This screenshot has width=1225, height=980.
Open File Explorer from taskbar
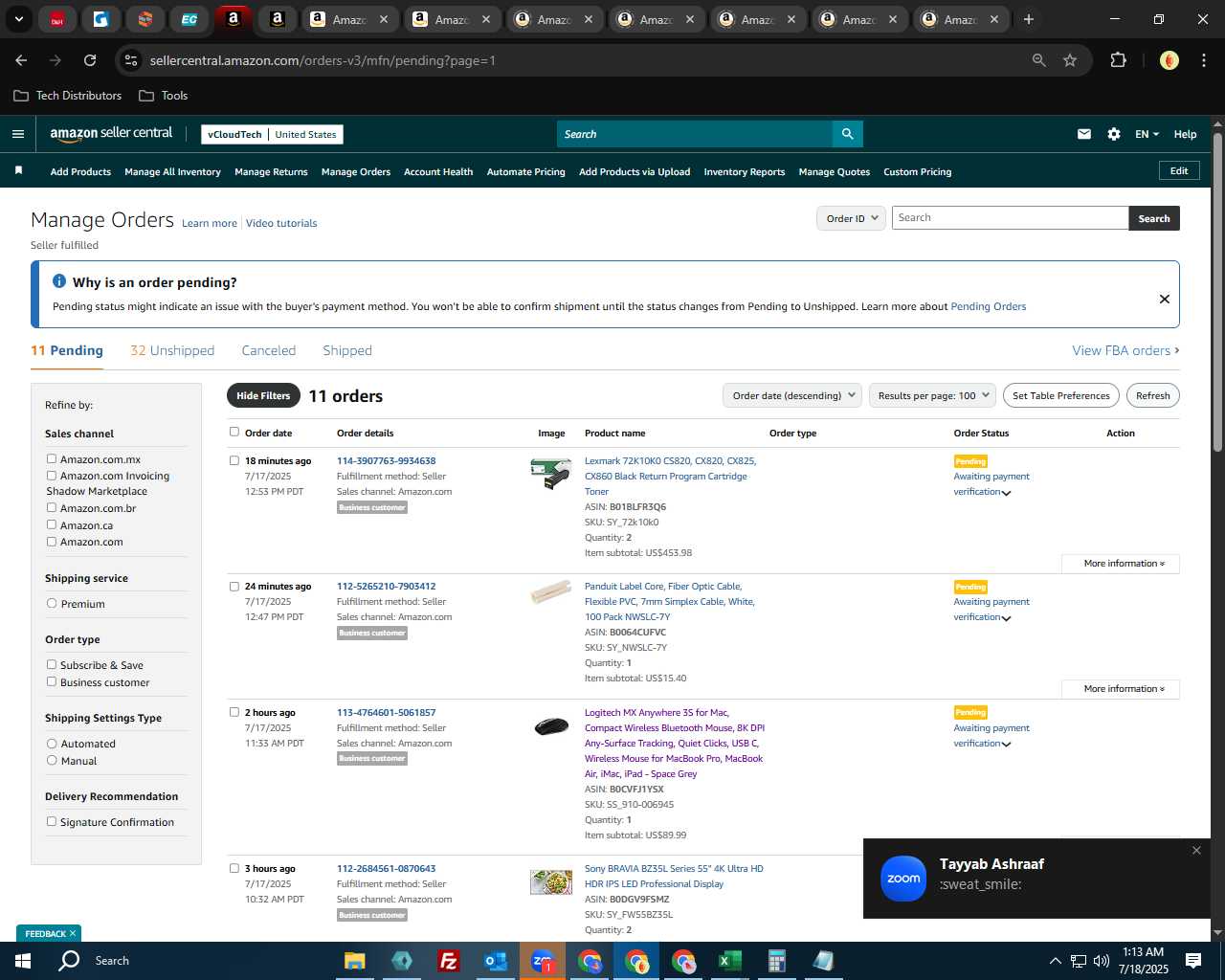[x=355, y=961]
